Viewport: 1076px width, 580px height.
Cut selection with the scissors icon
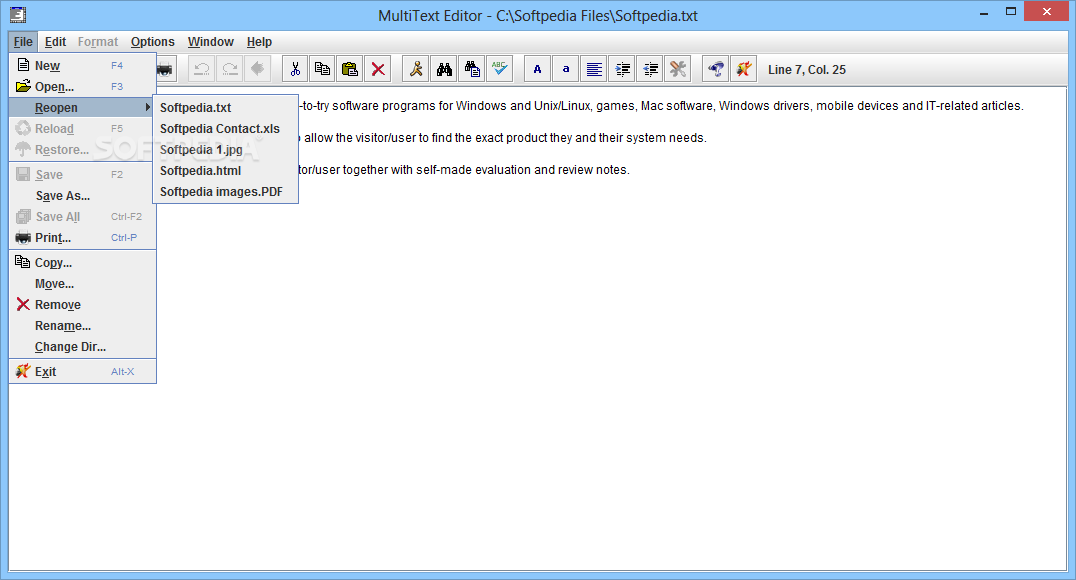tap(295, 69)
